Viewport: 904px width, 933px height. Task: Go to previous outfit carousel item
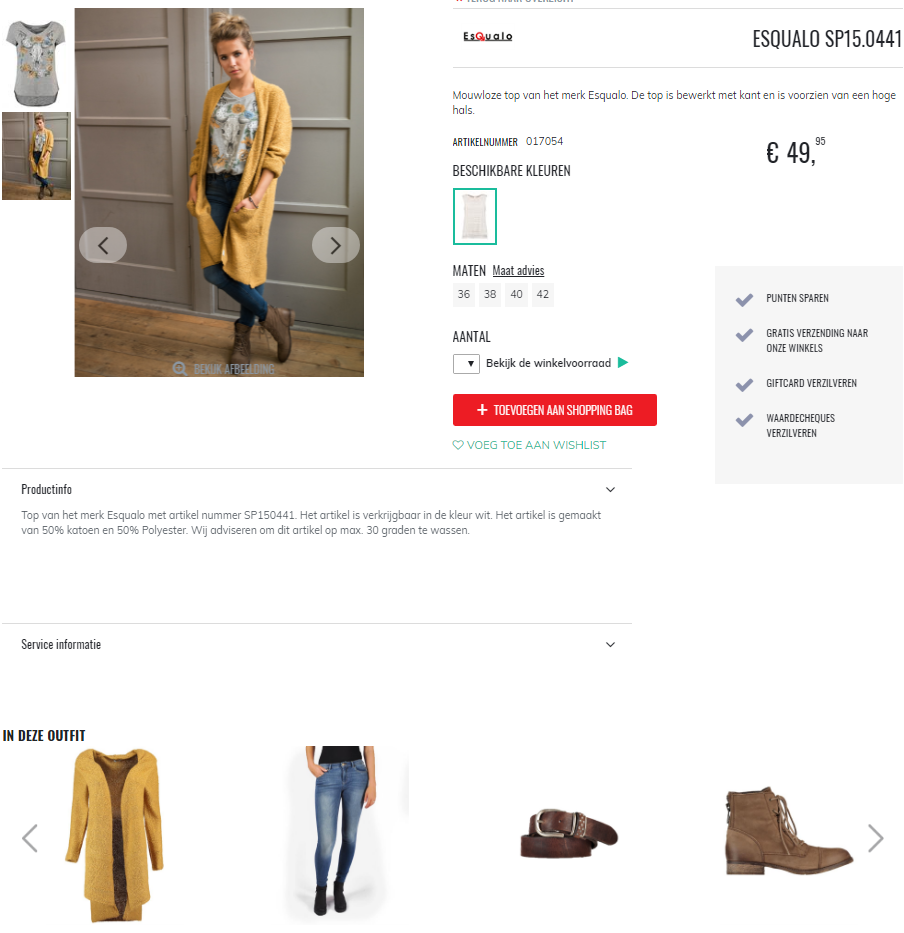(30, 838)
